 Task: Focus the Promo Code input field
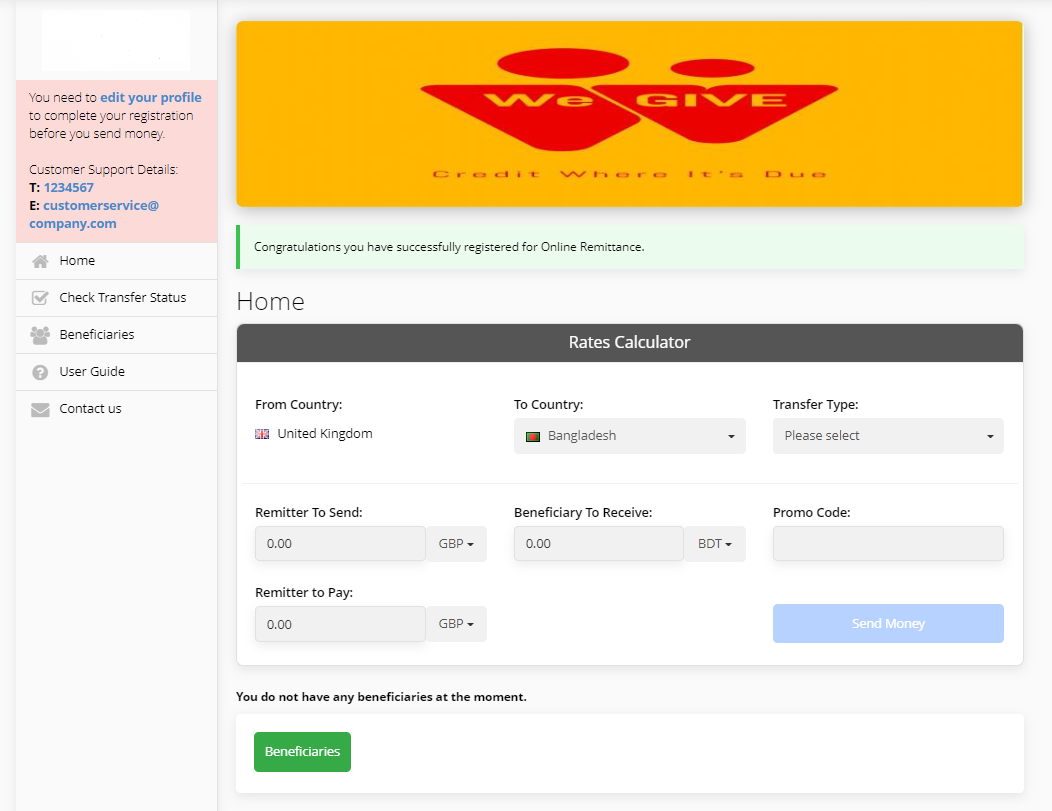click(888, 543)
